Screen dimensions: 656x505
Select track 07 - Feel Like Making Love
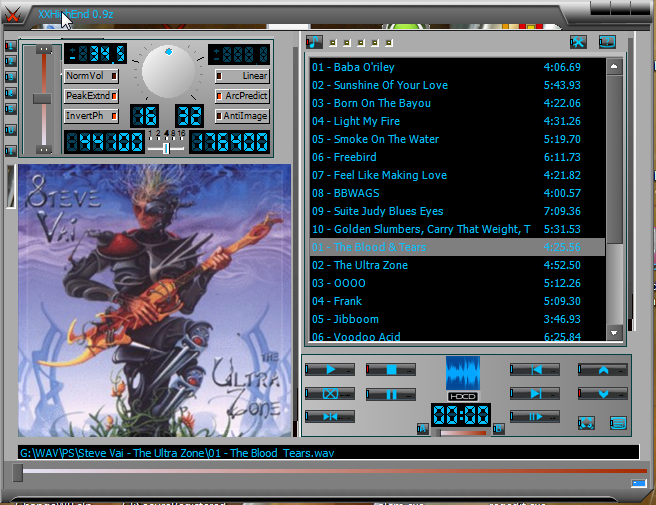457,175
